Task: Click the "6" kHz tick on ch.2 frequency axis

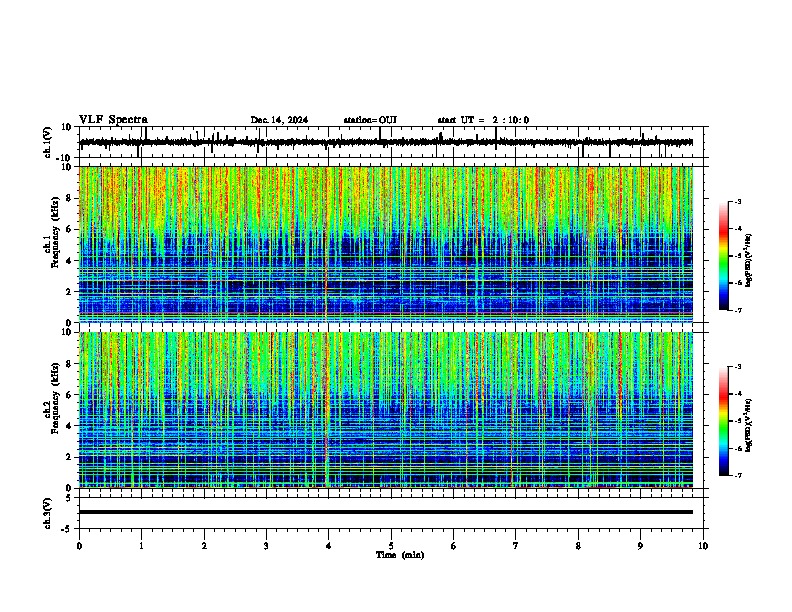Action: point(70,395)
